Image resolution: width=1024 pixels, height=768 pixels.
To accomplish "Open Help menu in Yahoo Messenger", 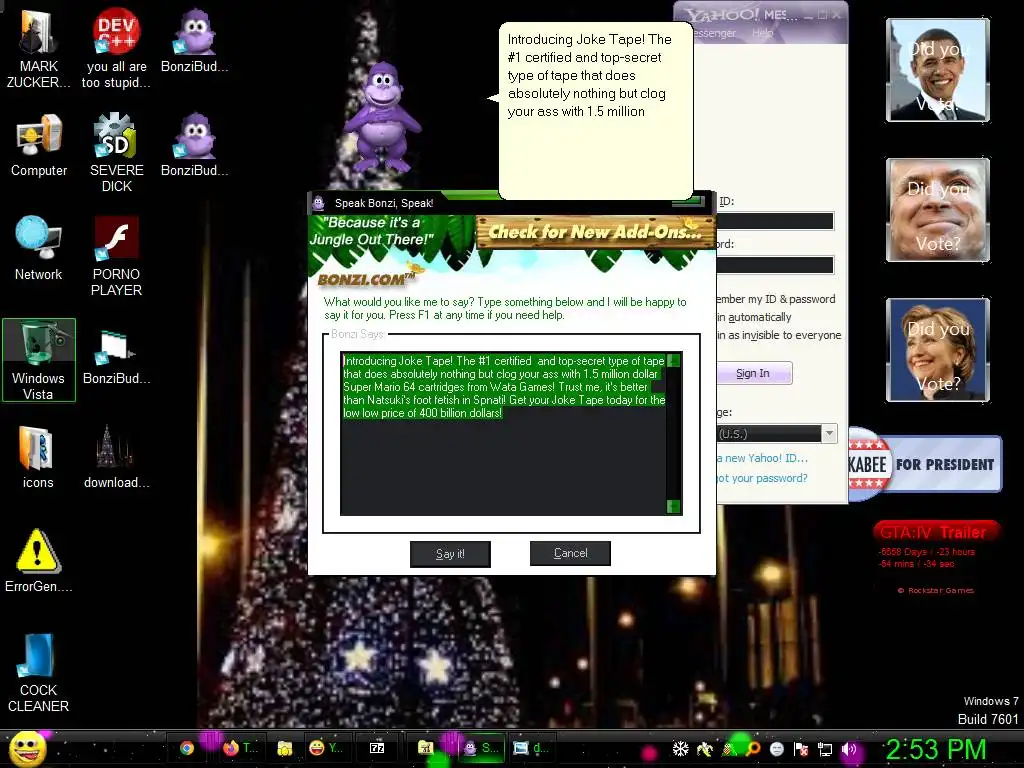I will coord(763,33).
